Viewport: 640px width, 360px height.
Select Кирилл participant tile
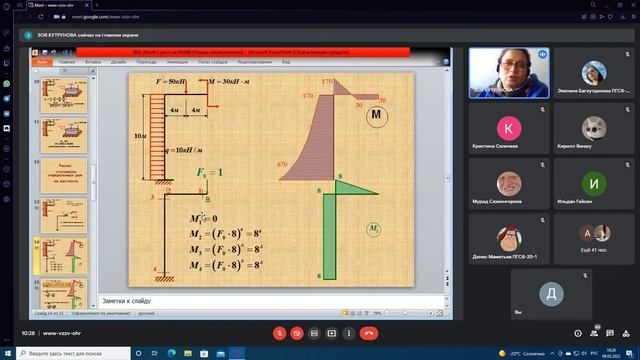594,128
